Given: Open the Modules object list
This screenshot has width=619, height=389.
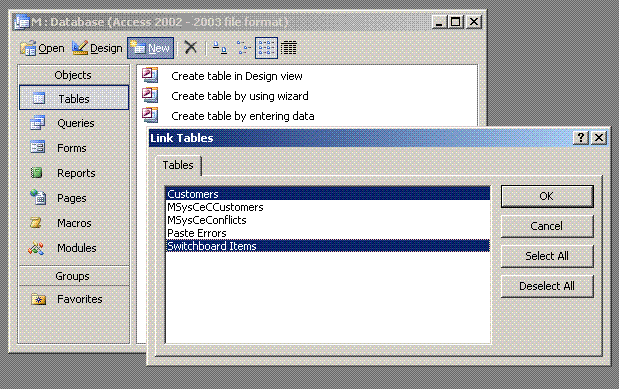Looking at the screenshot, I should 74,248.
